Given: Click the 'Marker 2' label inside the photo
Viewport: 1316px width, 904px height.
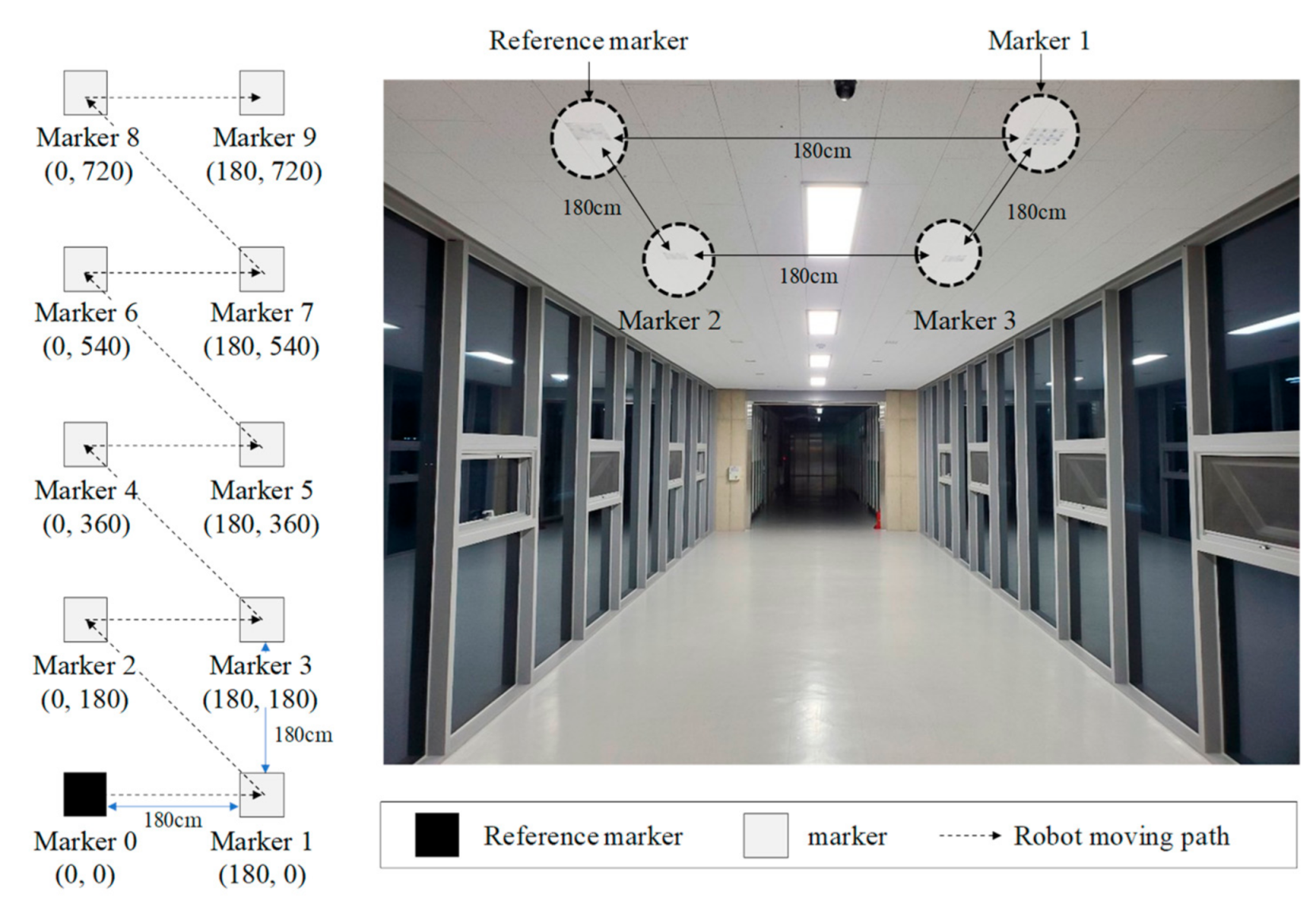Looking at the screenshot, I should (670, 320).
